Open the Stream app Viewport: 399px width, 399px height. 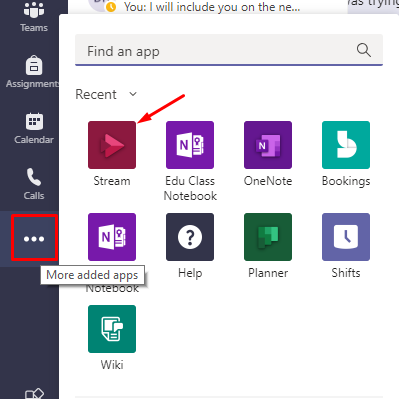[112, 145]
